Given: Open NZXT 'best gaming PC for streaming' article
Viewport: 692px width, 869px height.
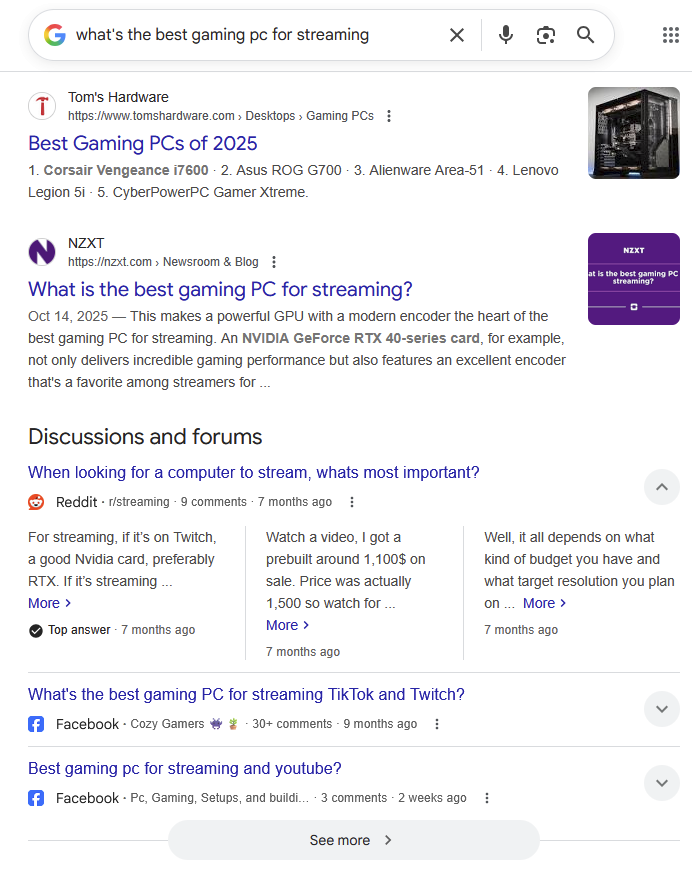Looking at the screenshot, I should click(x=220, y=289).
